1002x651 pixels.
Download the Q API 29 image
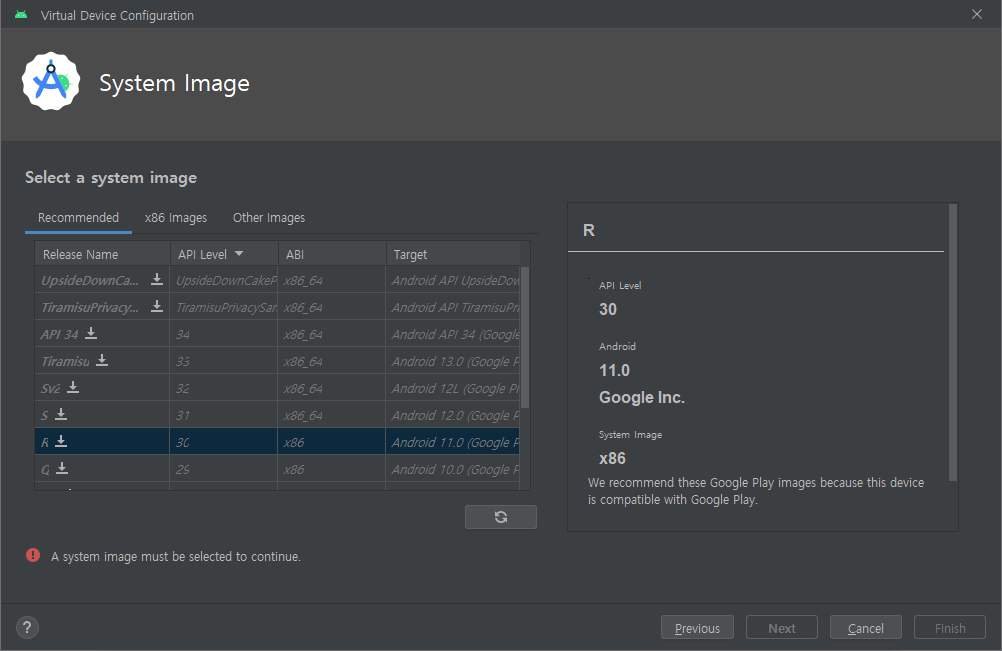pyautogui.click(x=62, y=468)
